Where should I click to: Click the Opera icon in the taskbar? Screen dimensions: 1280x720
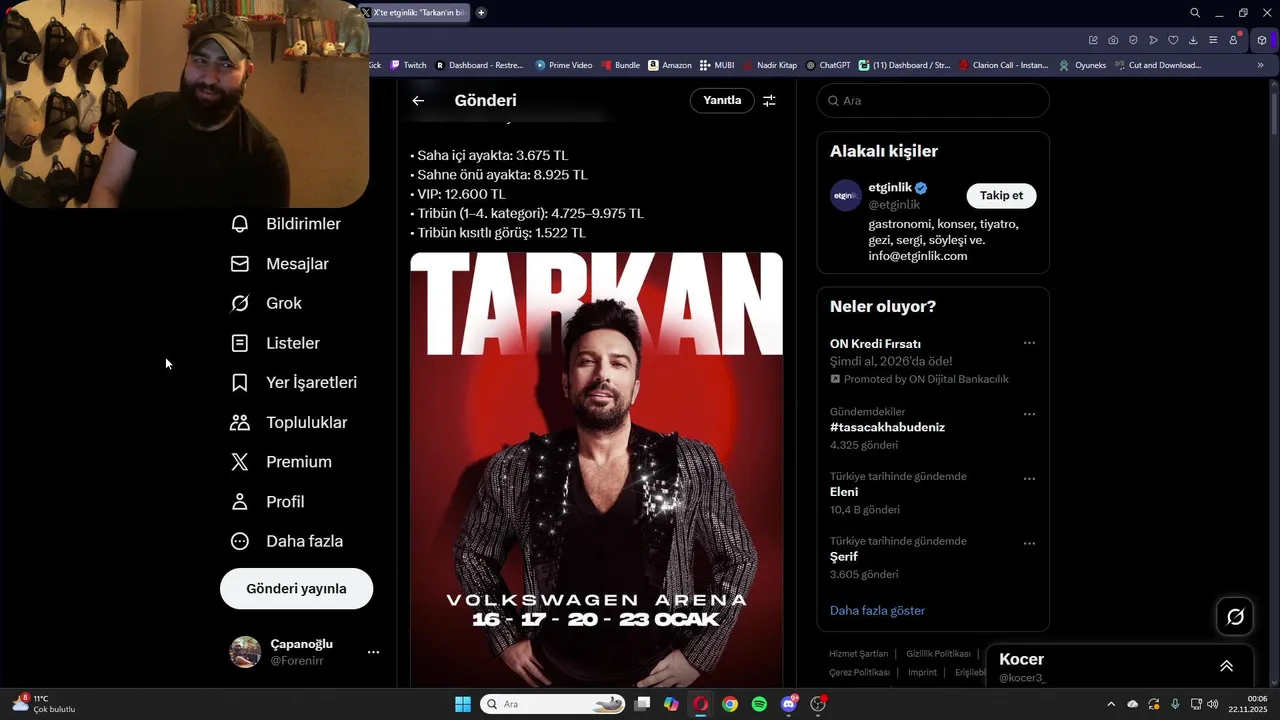700,704
